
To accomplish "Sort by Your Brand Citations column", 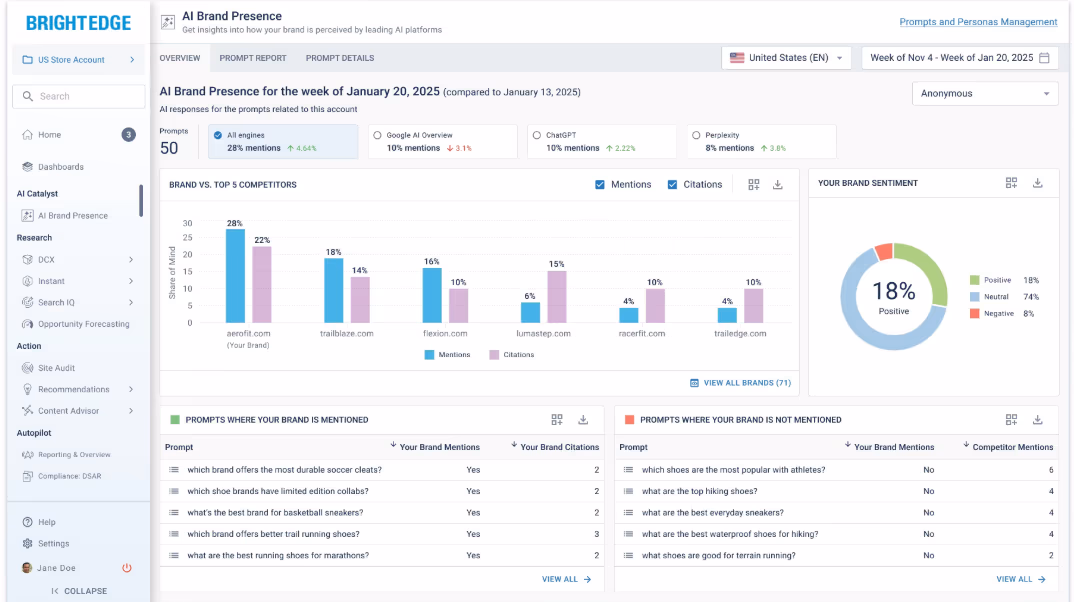I will coord(555,447).
